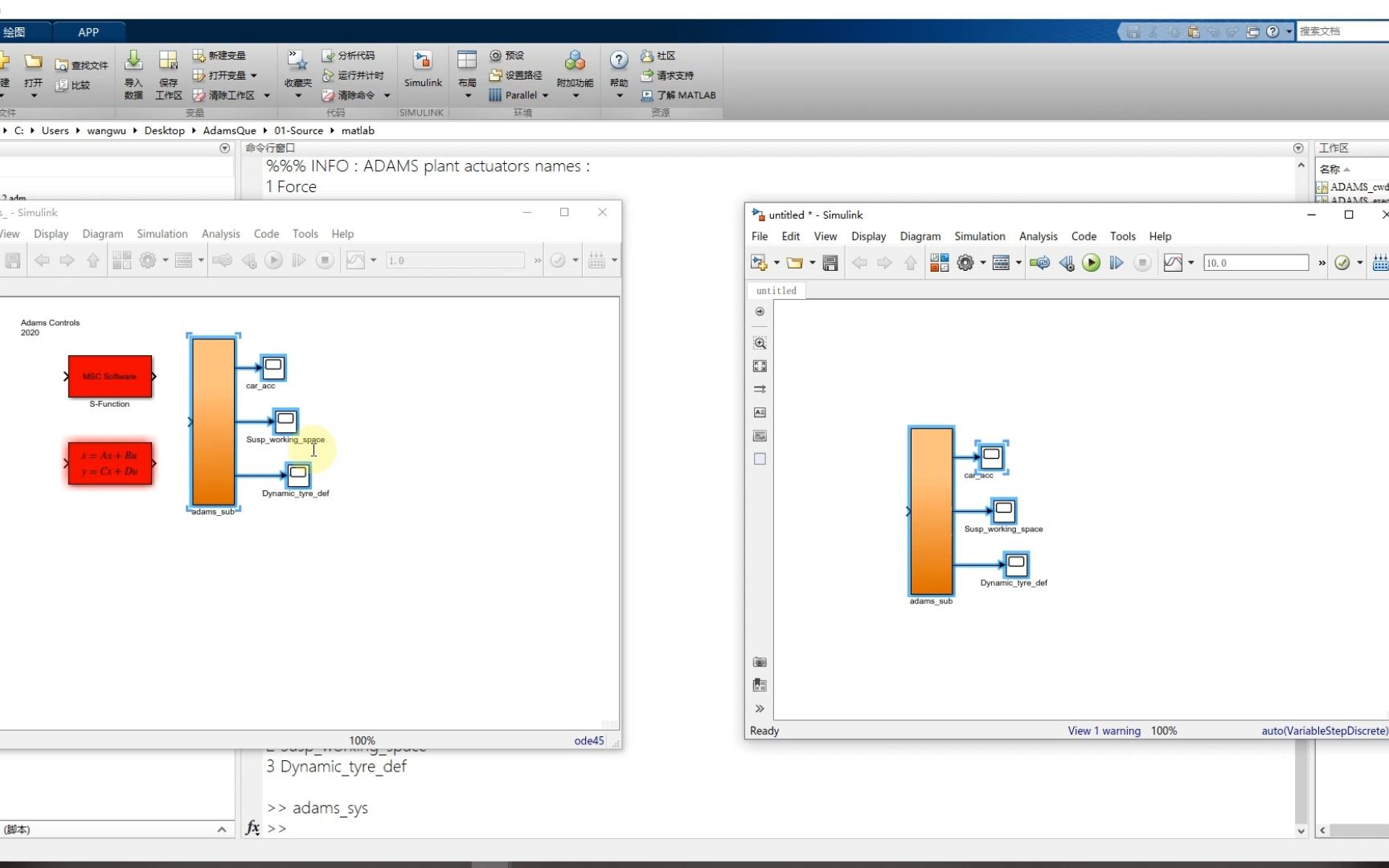
Task: Open Model Configuration dropdown arrow in untitled Simulink
Action: [x=982, y=263]
